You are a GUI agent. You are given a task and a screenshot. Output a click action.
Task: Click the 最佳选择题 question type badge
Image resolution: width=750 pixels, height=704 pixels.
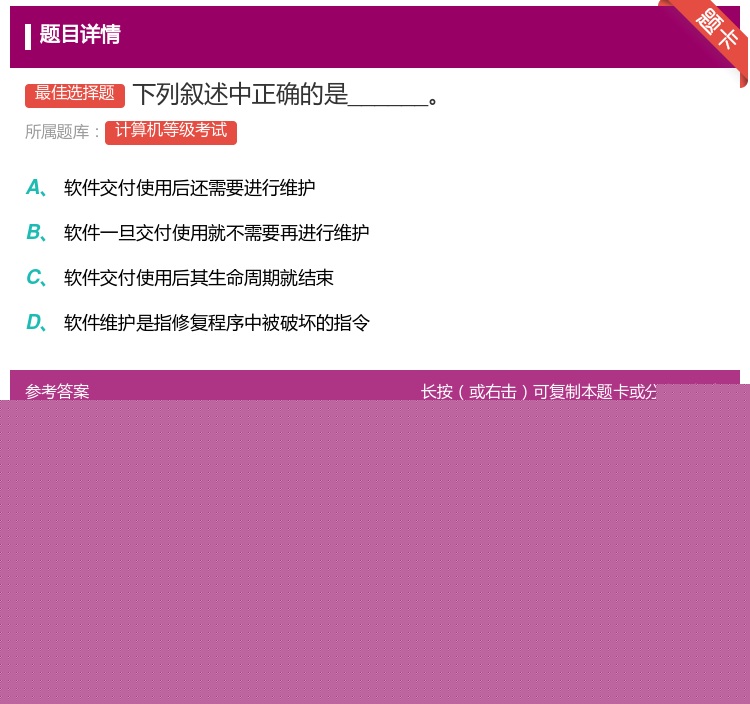point(75,95)
